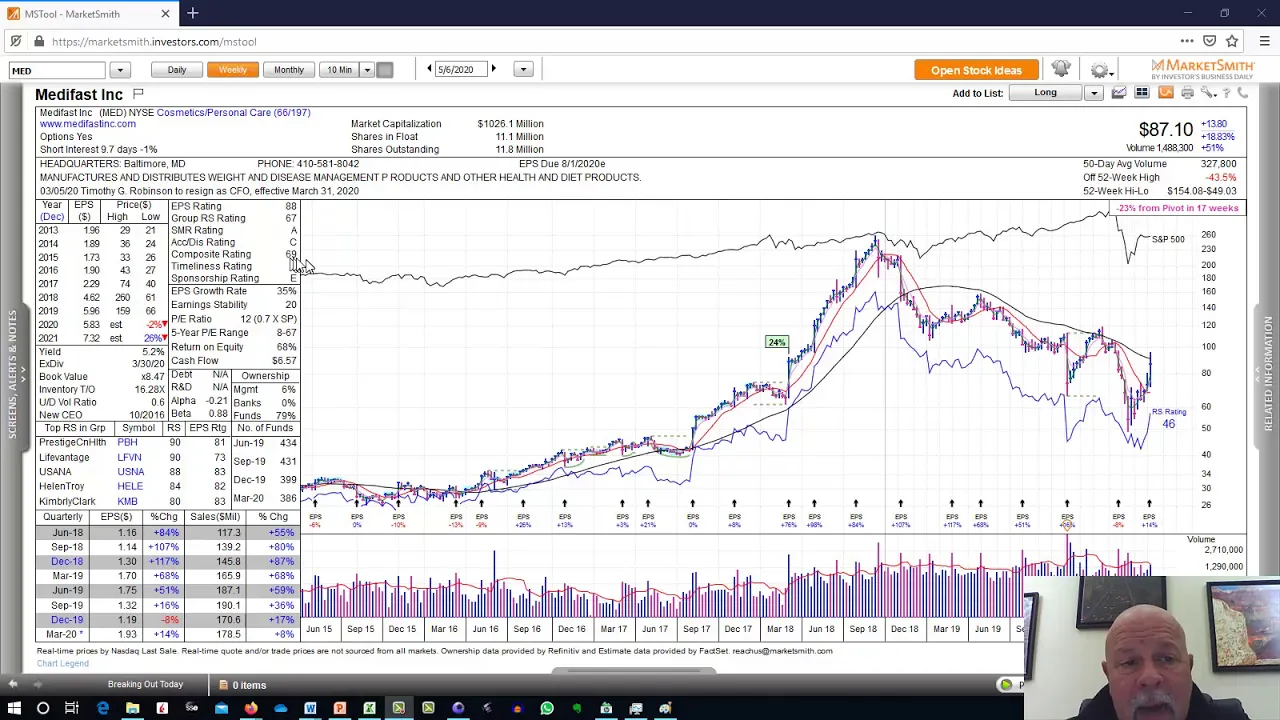The width and height of the screenshot is (1280, 720).
Task: Click LFVN symbol link
Action: point(129,457)
